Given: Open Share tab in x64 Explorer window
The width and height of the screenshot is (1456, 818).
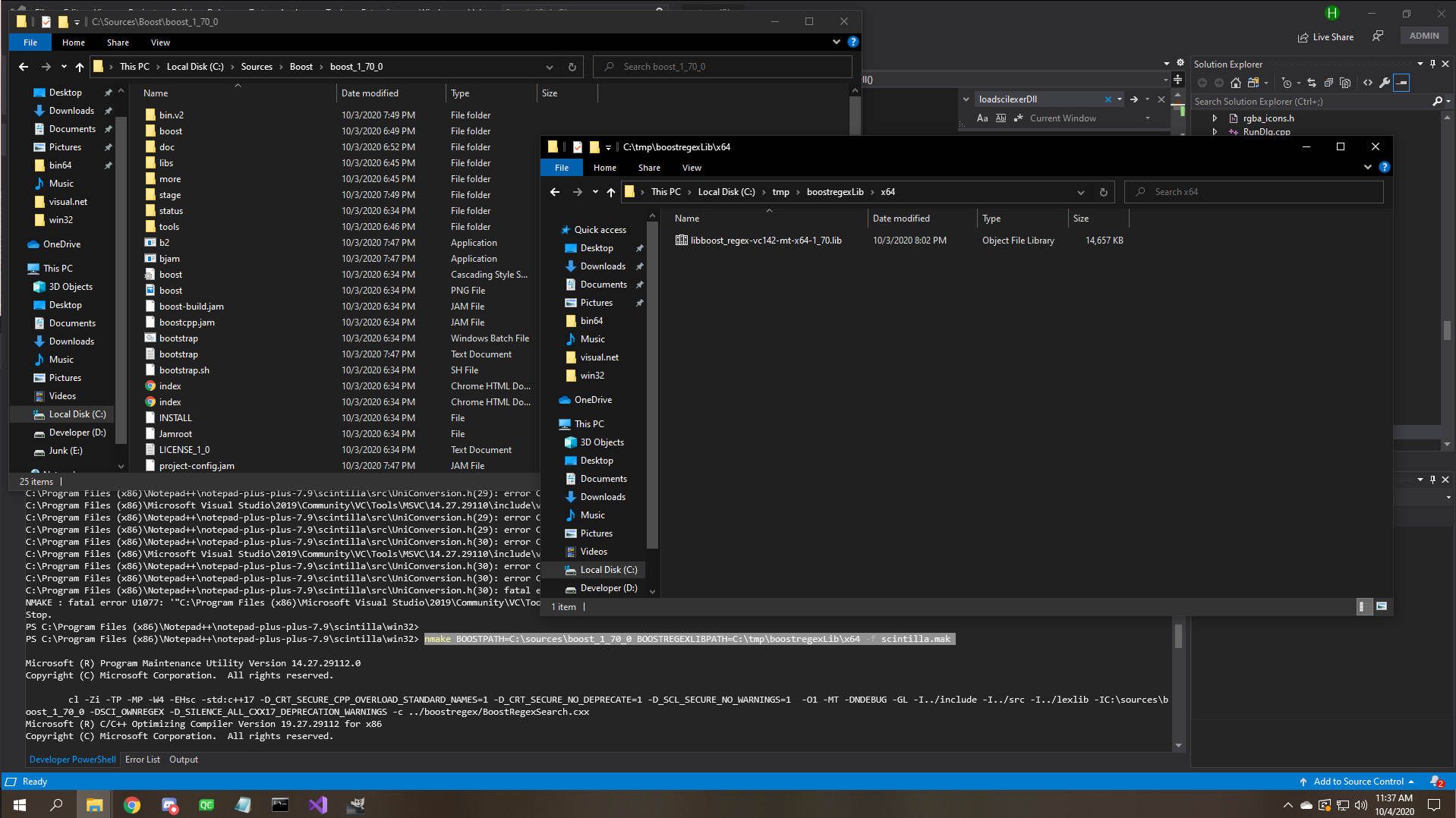Looking at the screenshot, I should tap(649, 168).
